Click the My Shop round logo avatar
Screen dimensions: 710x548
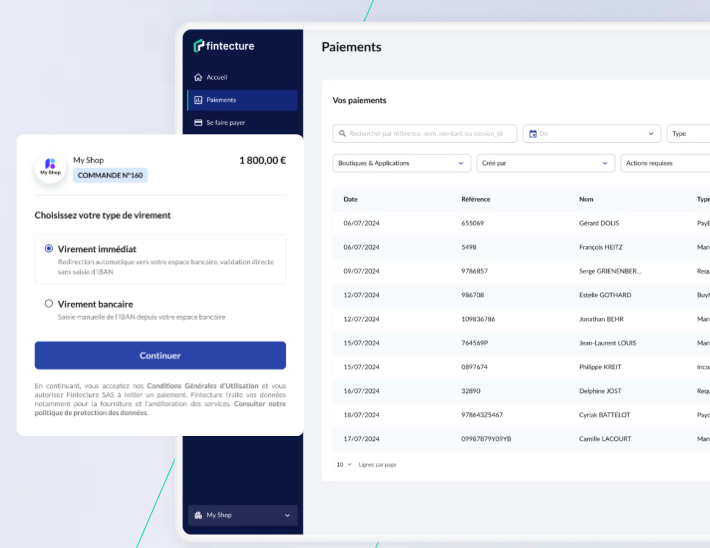coord(49,168)
